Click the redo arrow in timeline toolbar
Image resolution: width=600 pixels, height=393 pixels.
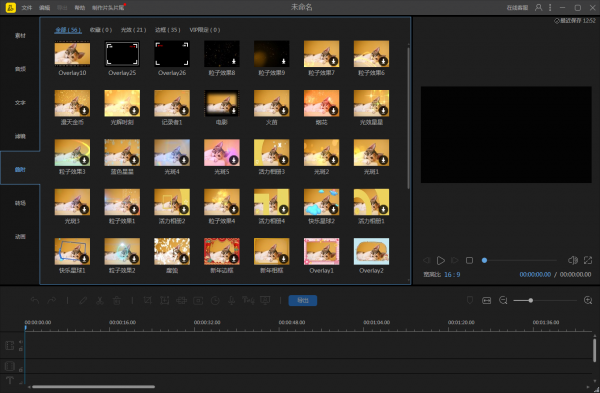pyautogui.click(x=52, y=300)
